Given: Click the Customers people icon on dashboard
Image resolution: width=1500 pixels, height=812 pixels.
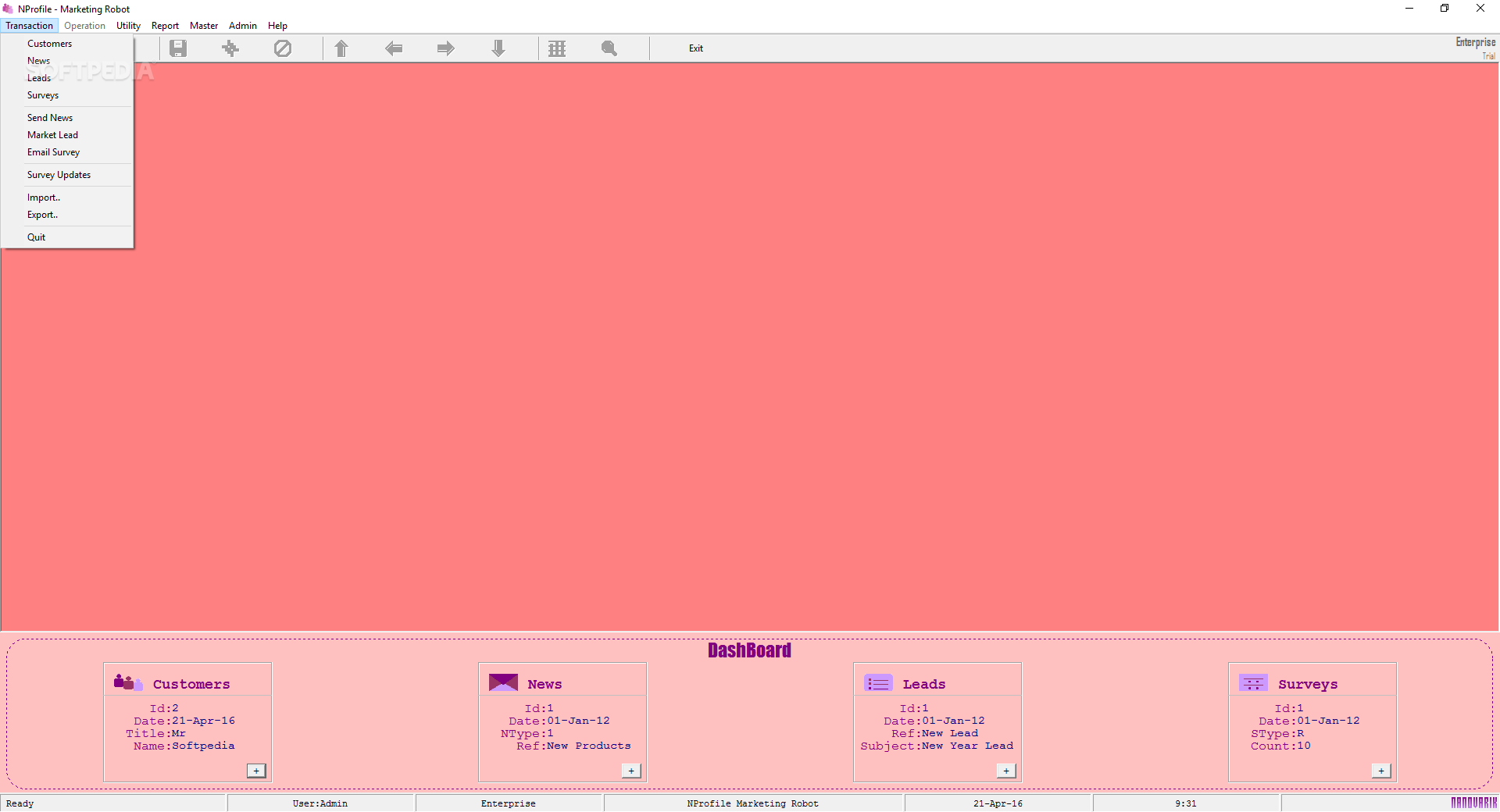Looking at the screenshot, I should [128, 682].
